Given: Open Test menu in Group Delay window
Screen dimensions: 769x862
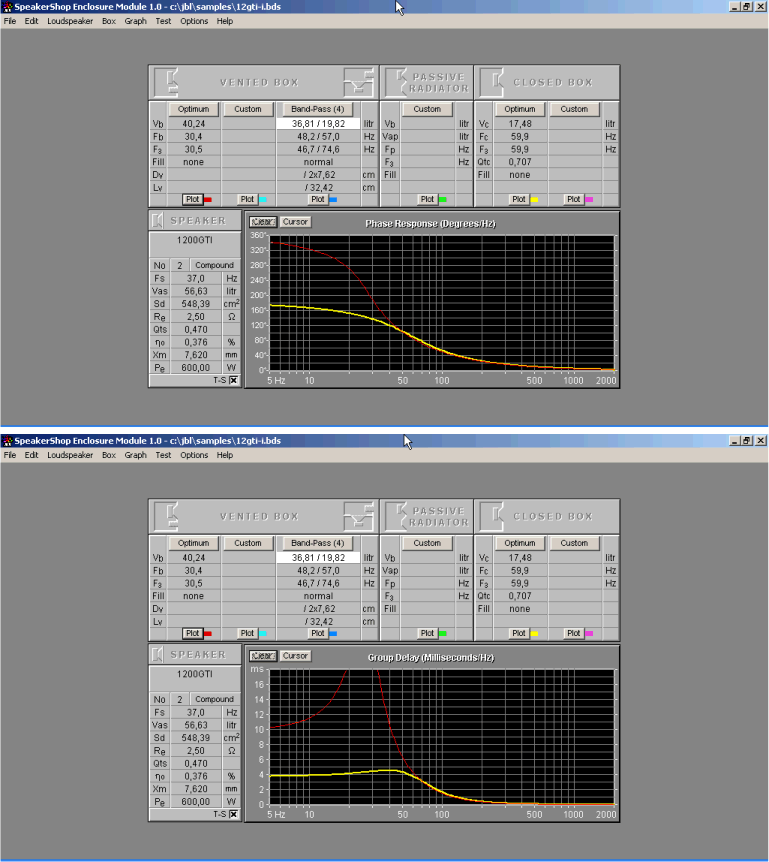Looking at the screenshot, I should tap(163, 455).
